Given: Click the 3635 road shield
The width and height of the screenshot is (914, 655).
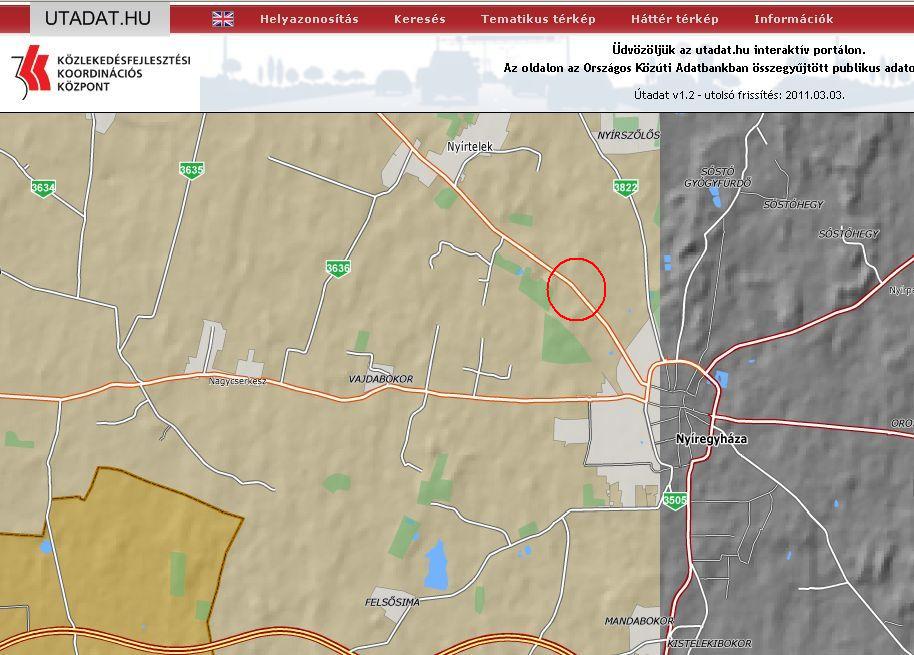Looking at the screenshot, I should (x=191, y=170).
